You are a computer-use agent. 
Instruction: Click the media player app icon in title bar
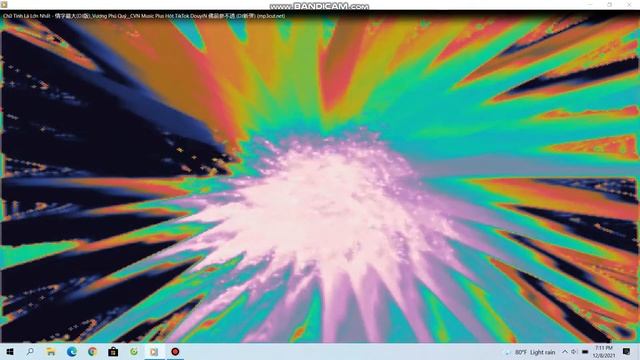pyautogui.click(x=4, y=4)
